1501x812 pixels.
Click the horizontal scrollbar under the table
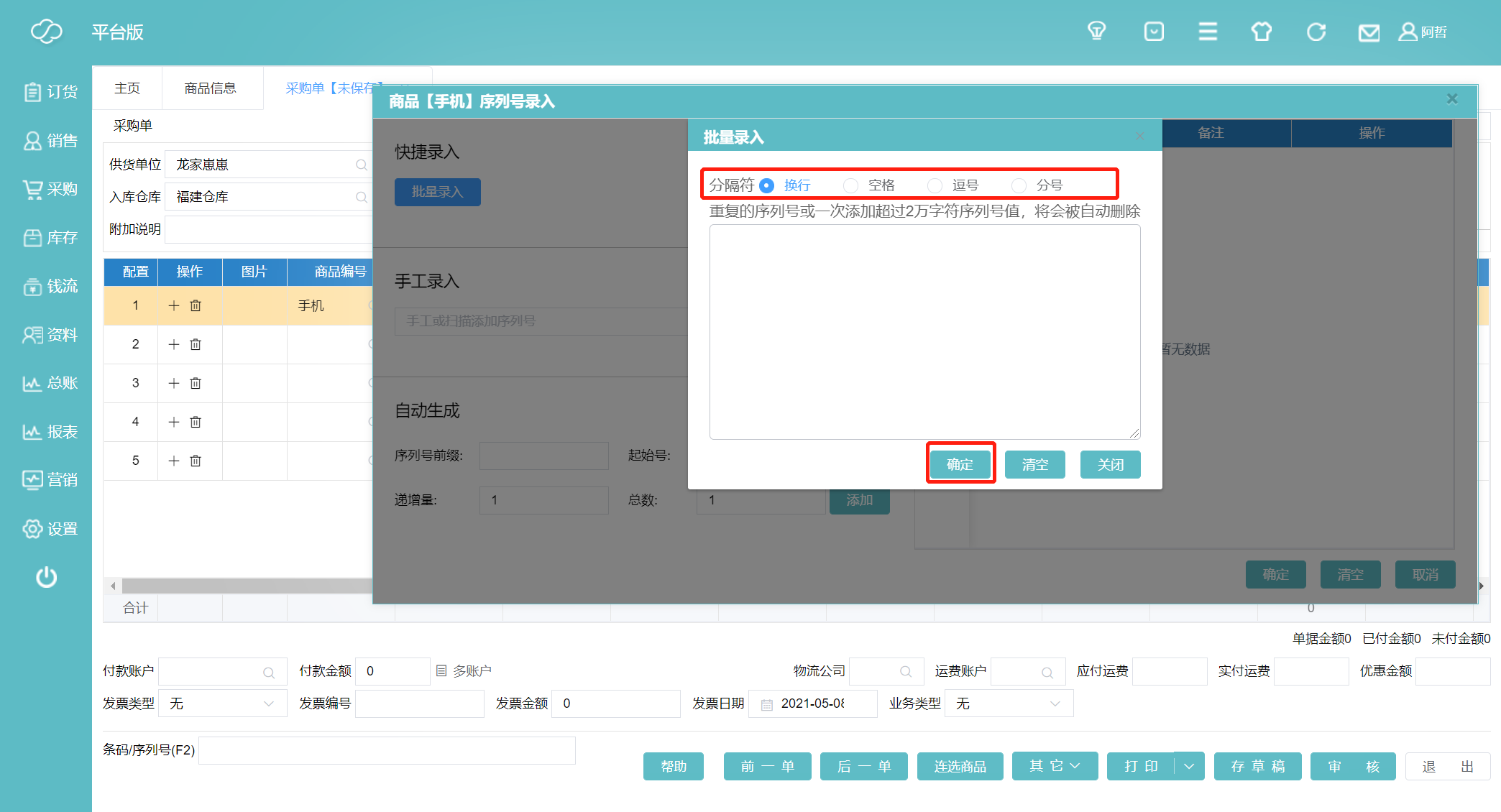point(244,586)
